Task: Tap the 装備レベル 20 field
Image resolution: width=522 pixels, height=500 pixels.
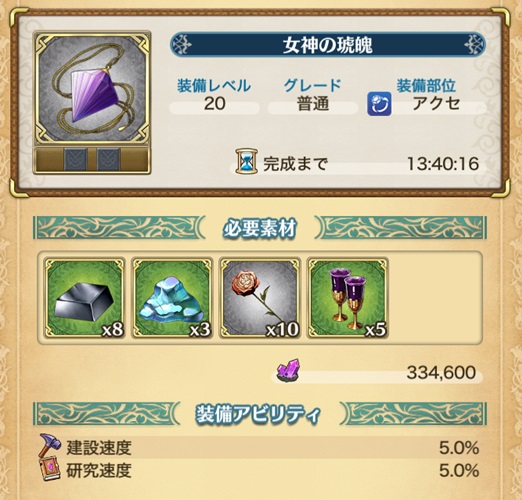Action: pyautogui.click(x=214, y=95)
